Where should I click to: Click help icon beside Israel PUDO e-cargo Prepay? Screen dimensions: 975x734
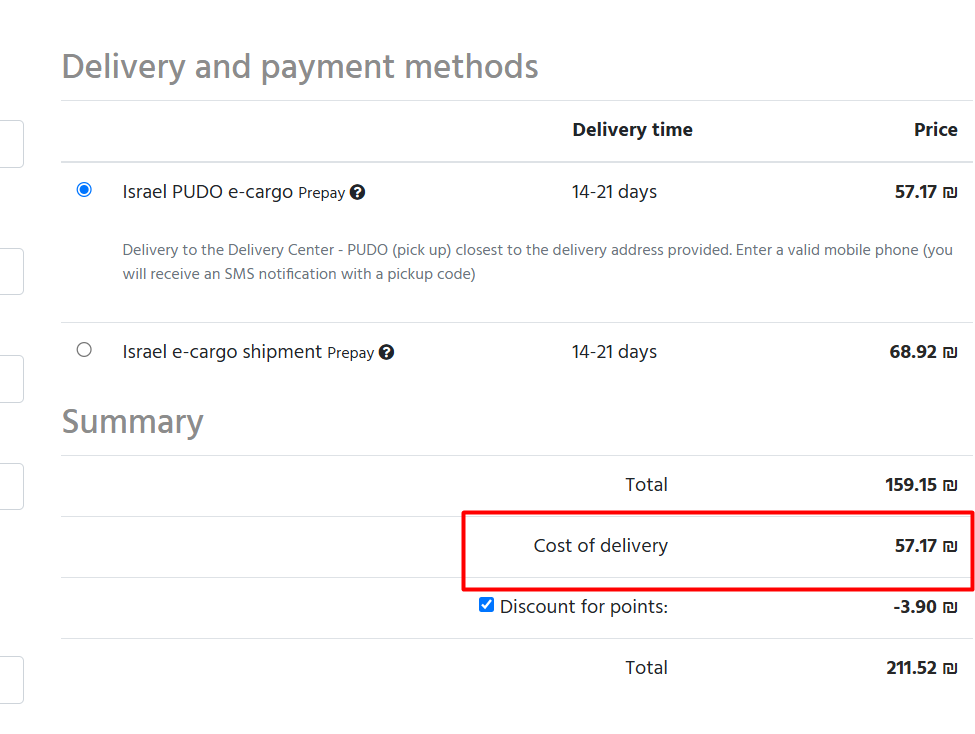pyautogui.click(x=358, y=192)
